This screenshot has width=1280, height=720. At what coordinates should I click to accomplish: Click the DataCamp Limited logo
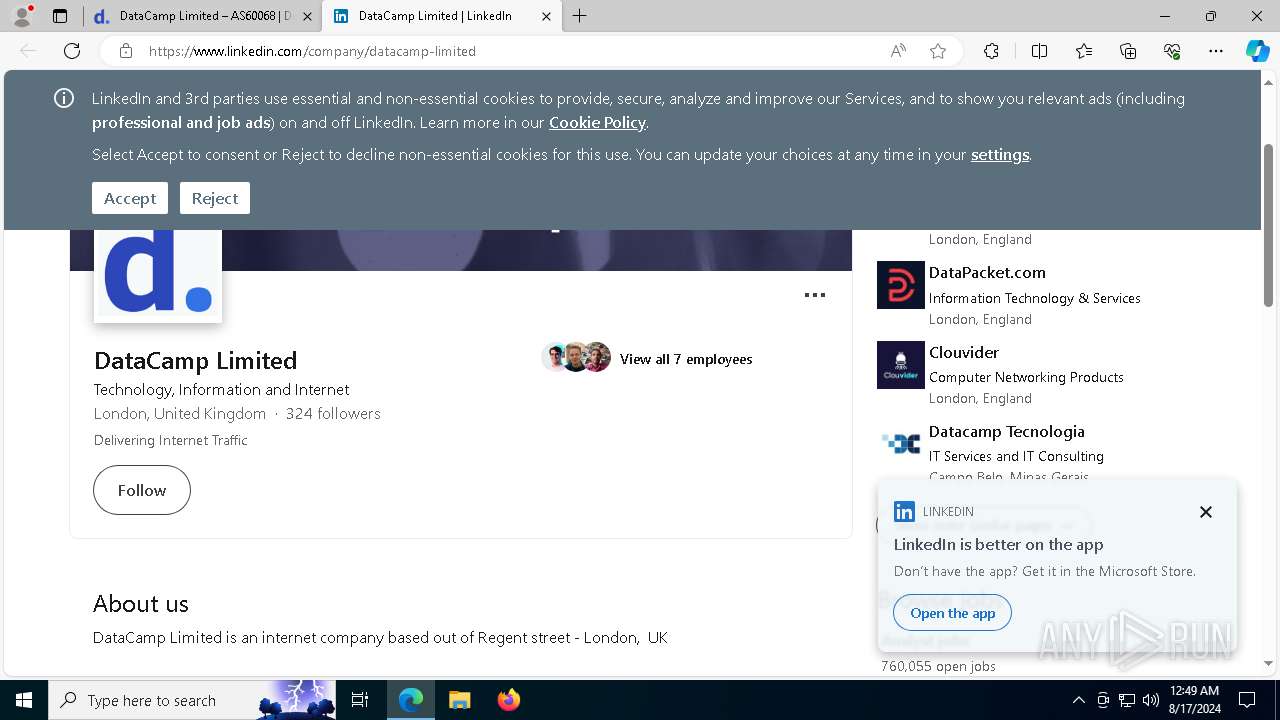[x=158, y=275]
